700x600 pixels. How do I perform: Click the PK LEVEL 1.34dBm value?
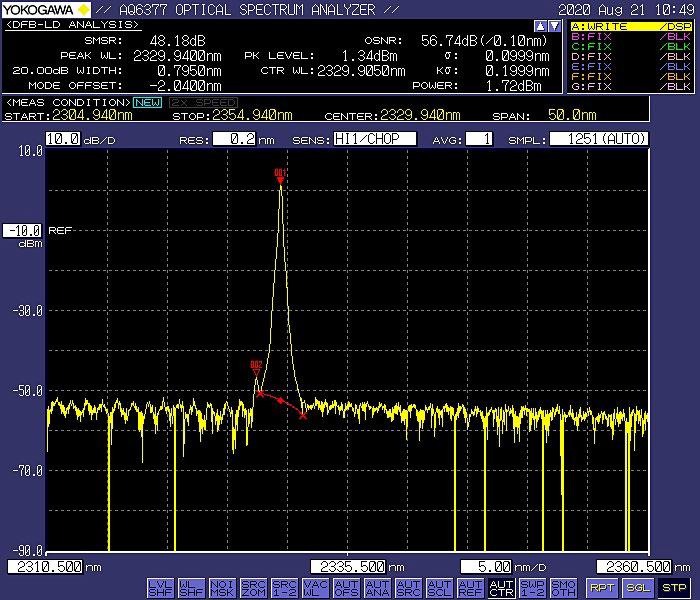tap(369, 56)
